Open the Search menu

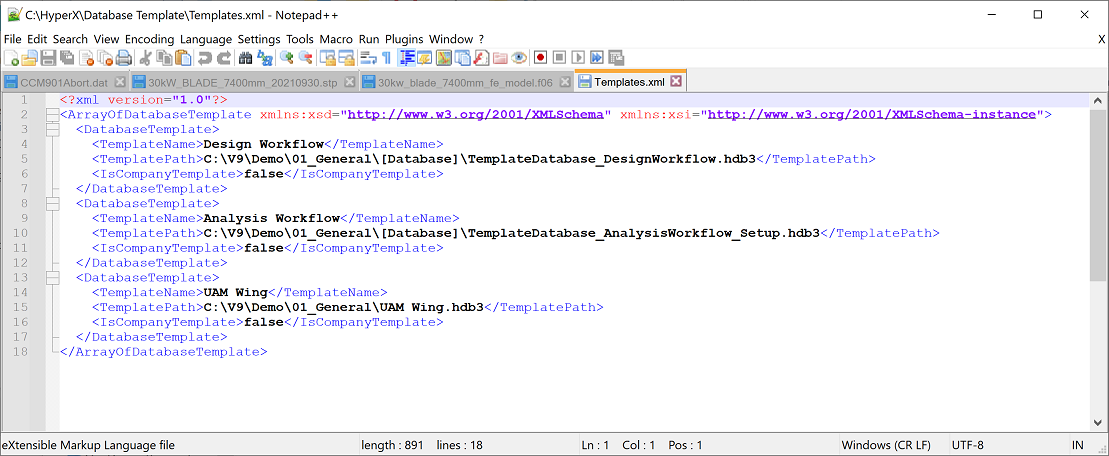[70, 39]
